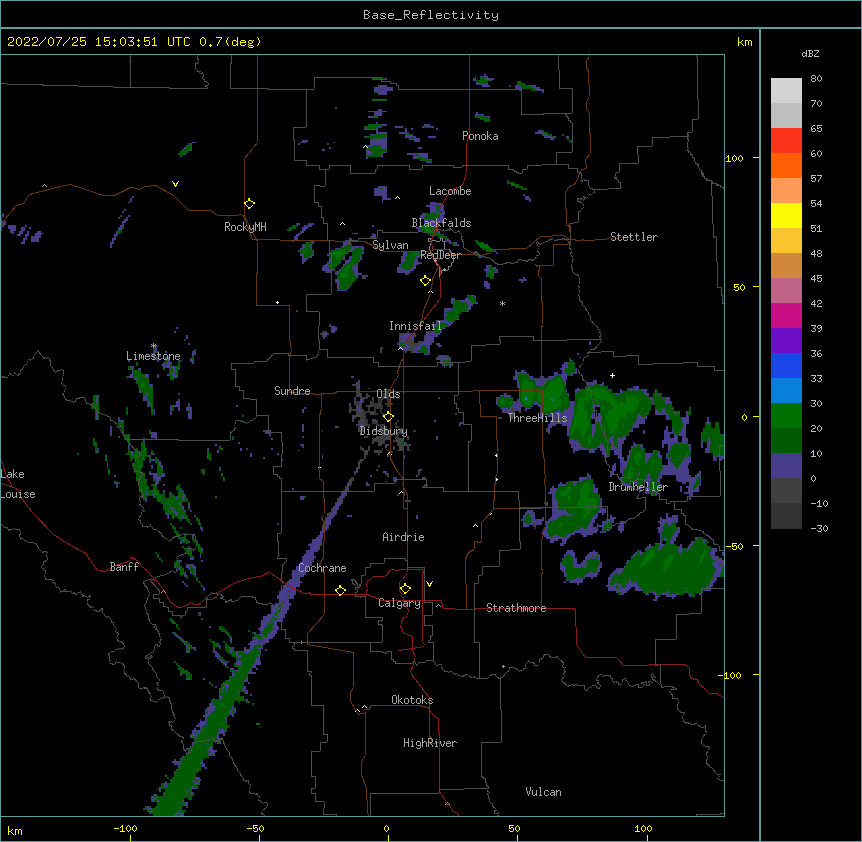862x842 pixels.
Task: Select the yellow diamond marker above Calgary label
Action: 405,589
